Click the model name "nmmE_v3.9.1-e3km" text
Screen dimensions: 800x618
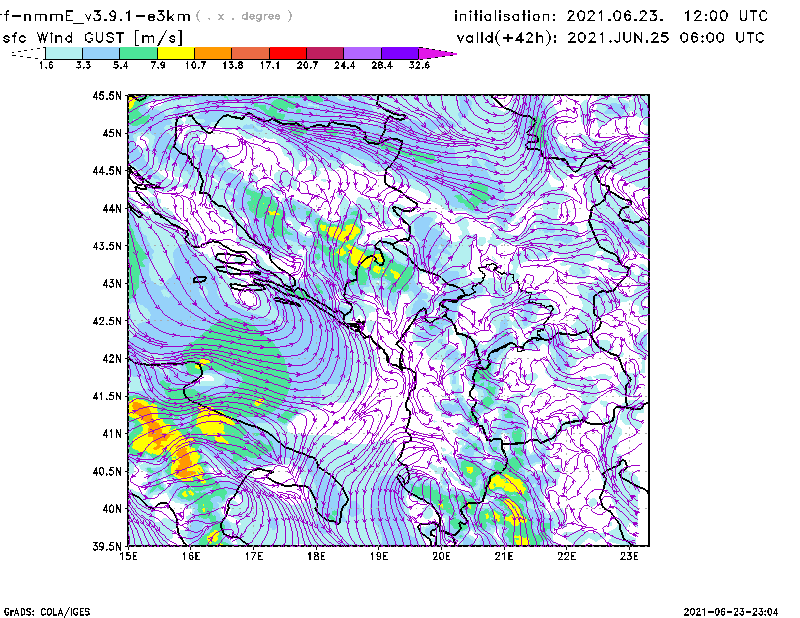tap(106, 16)
